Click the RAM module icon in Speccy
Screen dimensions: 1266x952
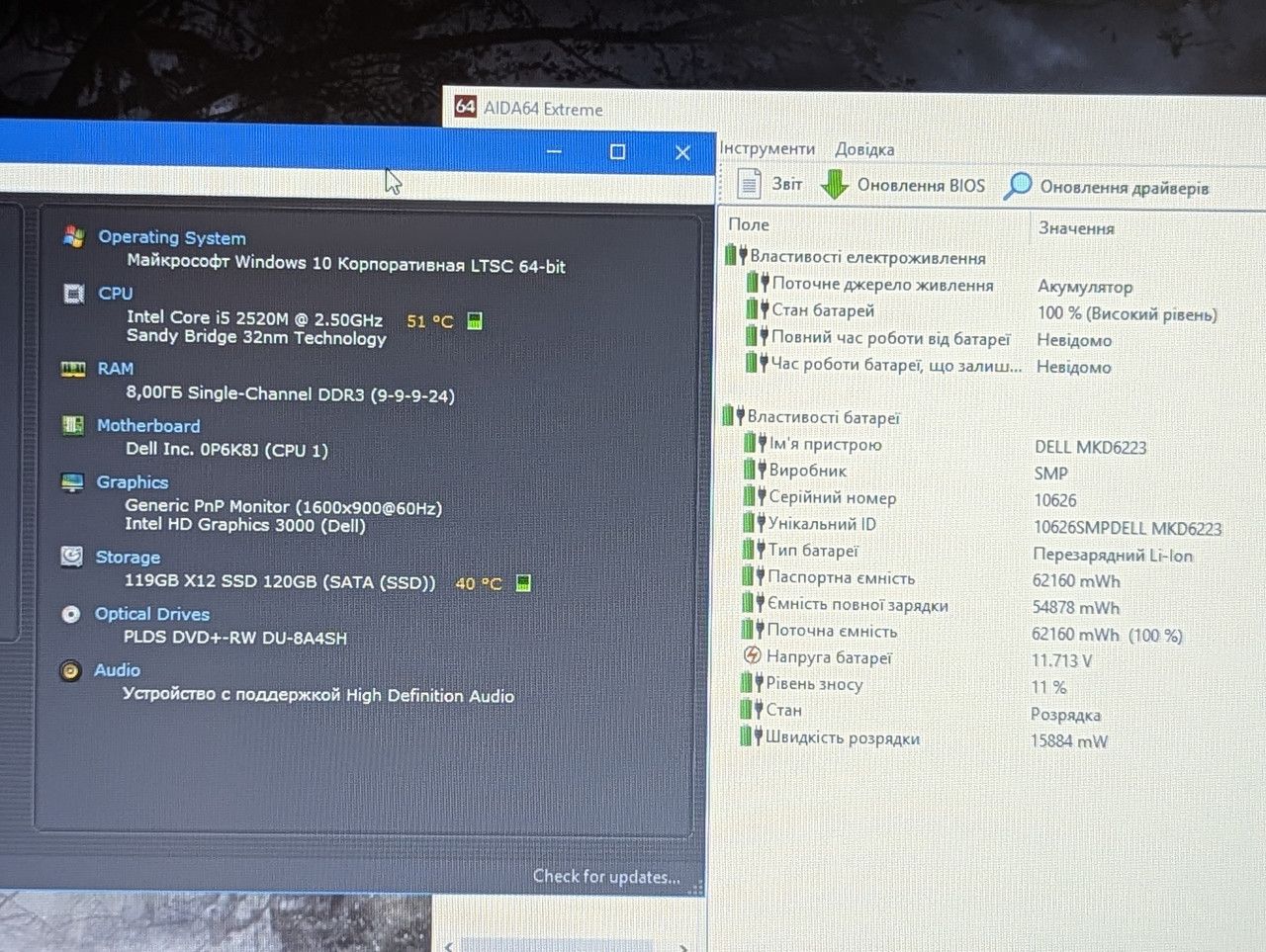tap(73, 369)
